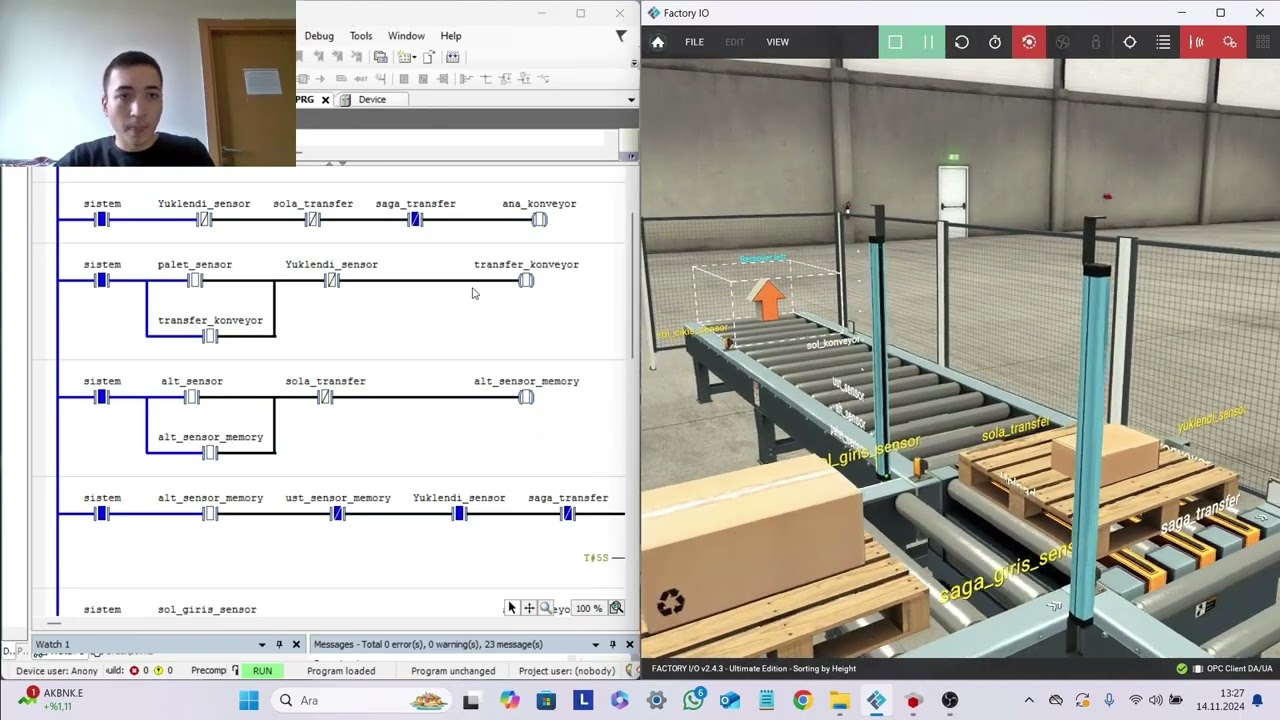Viewport: 1280px width, 720px height.
Task: Open the Windows Start menu
Action: pyautogui.click(x=249, y=701)
